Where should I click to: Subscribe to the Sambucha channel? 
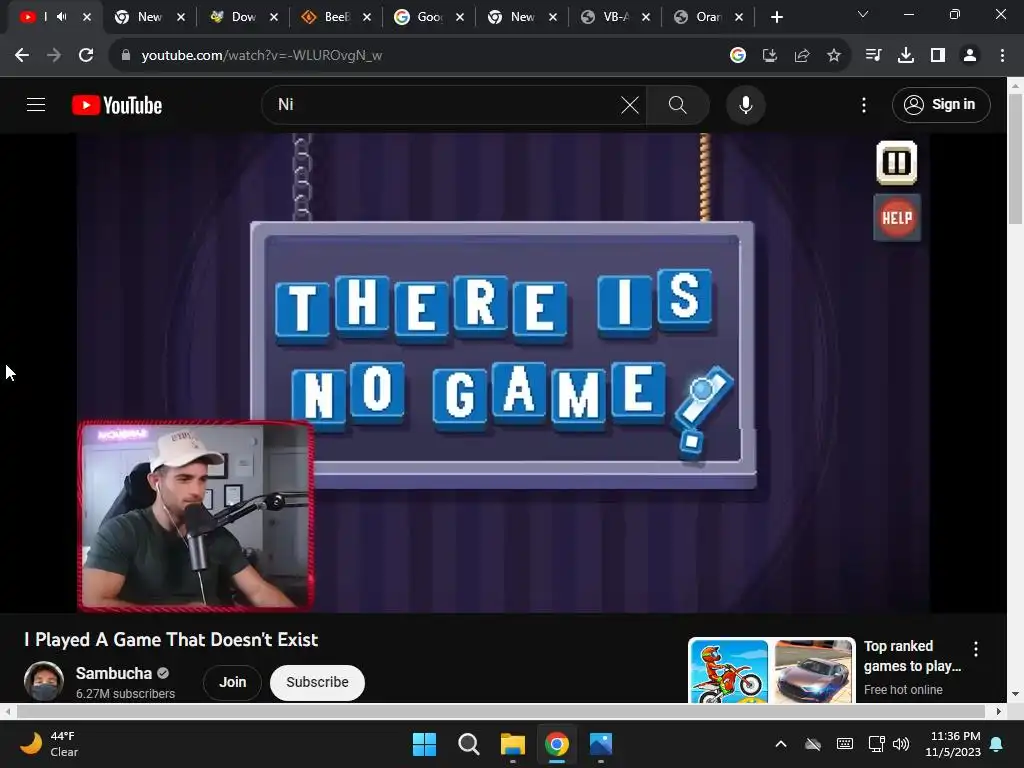pyautogui.click(x=317, y=682)
